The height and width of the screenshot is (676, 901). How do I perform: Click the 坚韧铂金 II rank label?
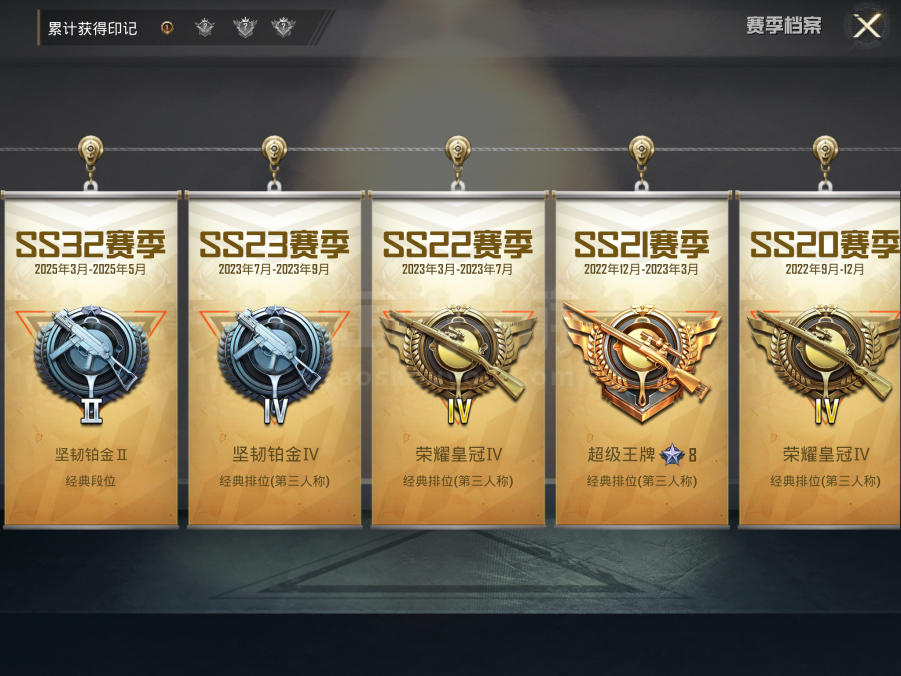[x=91, y=455]
